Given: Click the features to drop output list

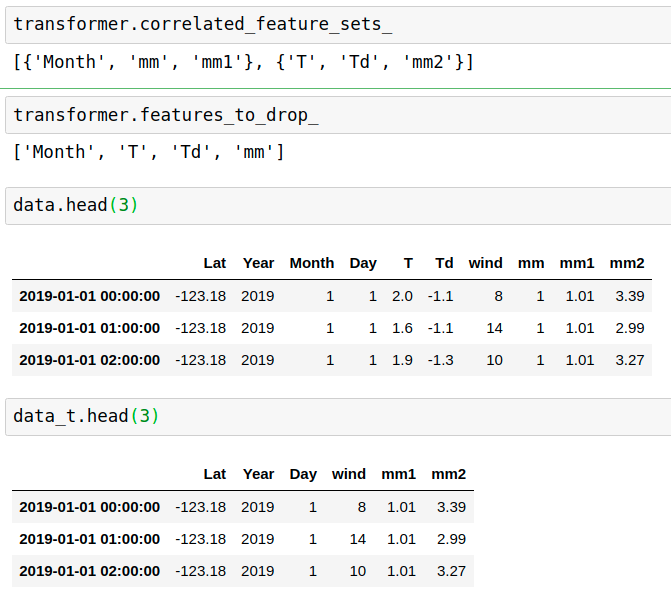Looking at the screenshot, I should coord(149,152).
